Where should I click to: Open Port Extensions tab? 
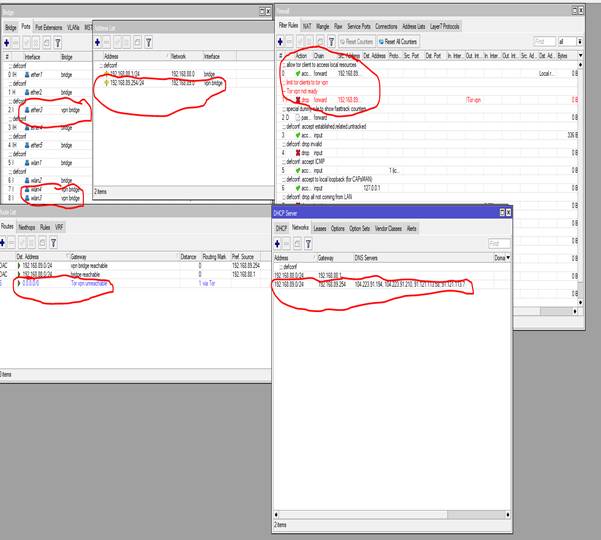click(49, 28)
